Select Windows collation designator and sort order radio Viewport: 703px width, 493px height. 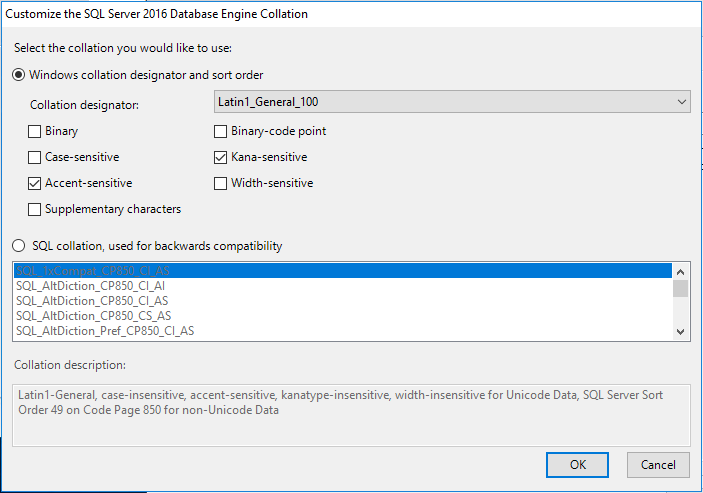18,74
